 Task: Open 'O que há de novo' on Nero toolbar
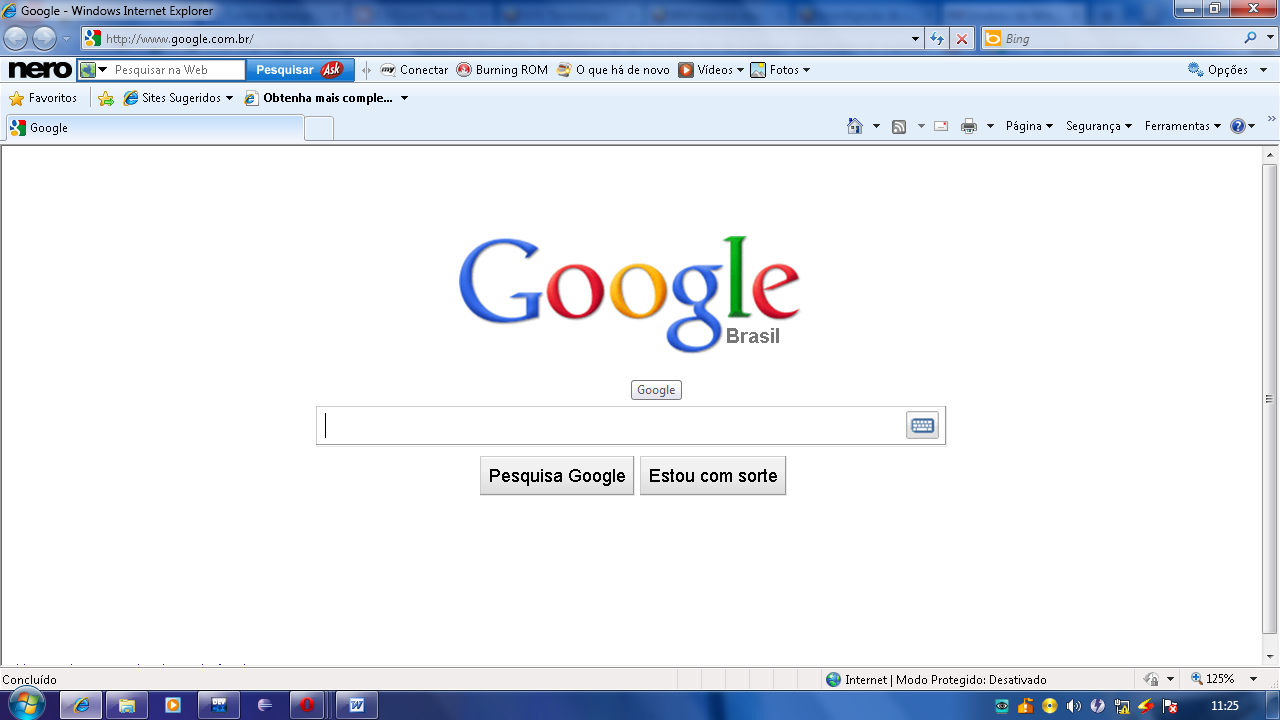[x=613, y=70]
